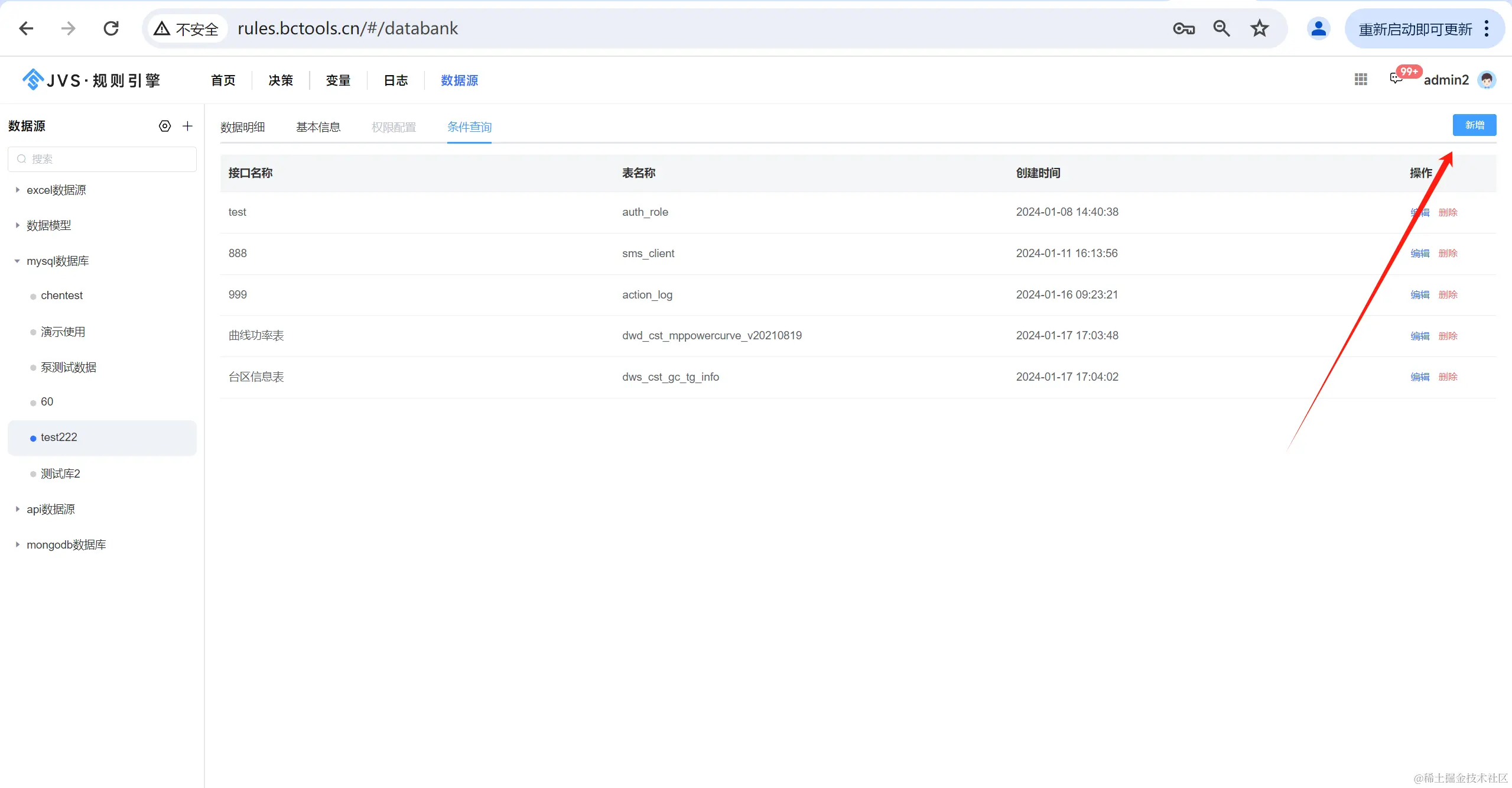Click the plus icon to add data source

coord(188,126)
